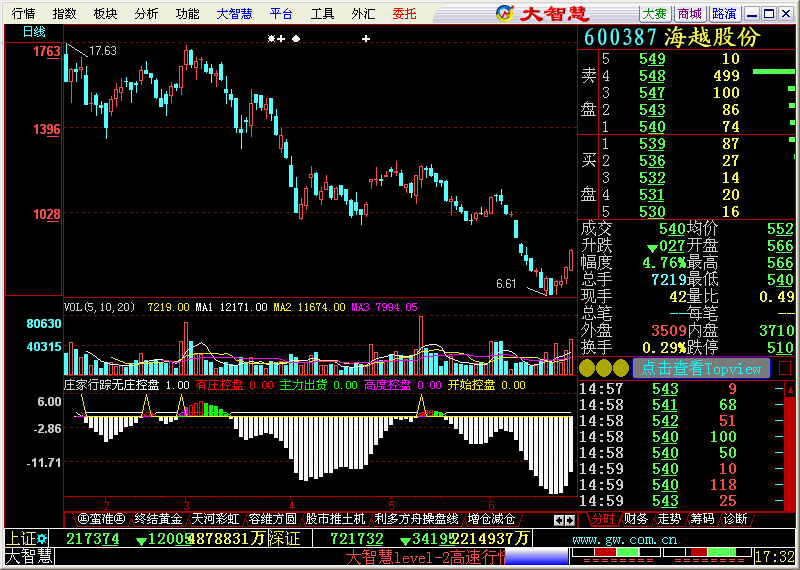Select the 天河彩虹 indicator tab
Image resolution: width=800 pixels, height=570 pixels.
pos(215,519)
